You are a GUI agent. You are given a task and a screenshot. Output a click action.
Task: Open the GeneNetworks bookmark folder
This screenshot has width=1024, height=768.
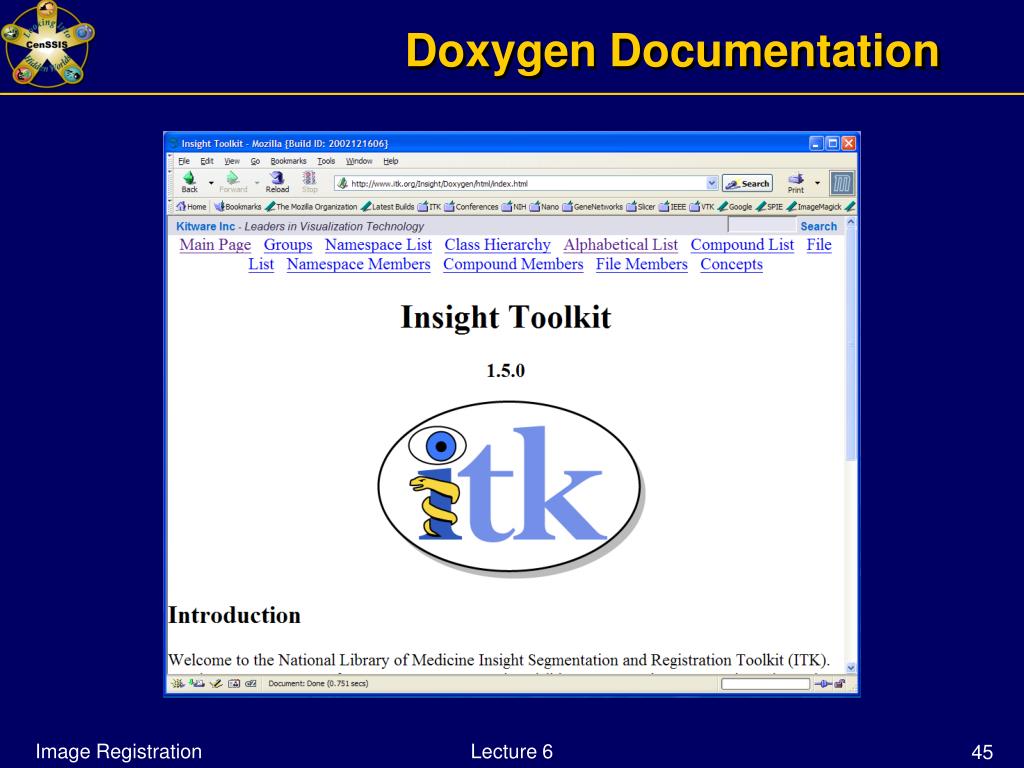592,206
